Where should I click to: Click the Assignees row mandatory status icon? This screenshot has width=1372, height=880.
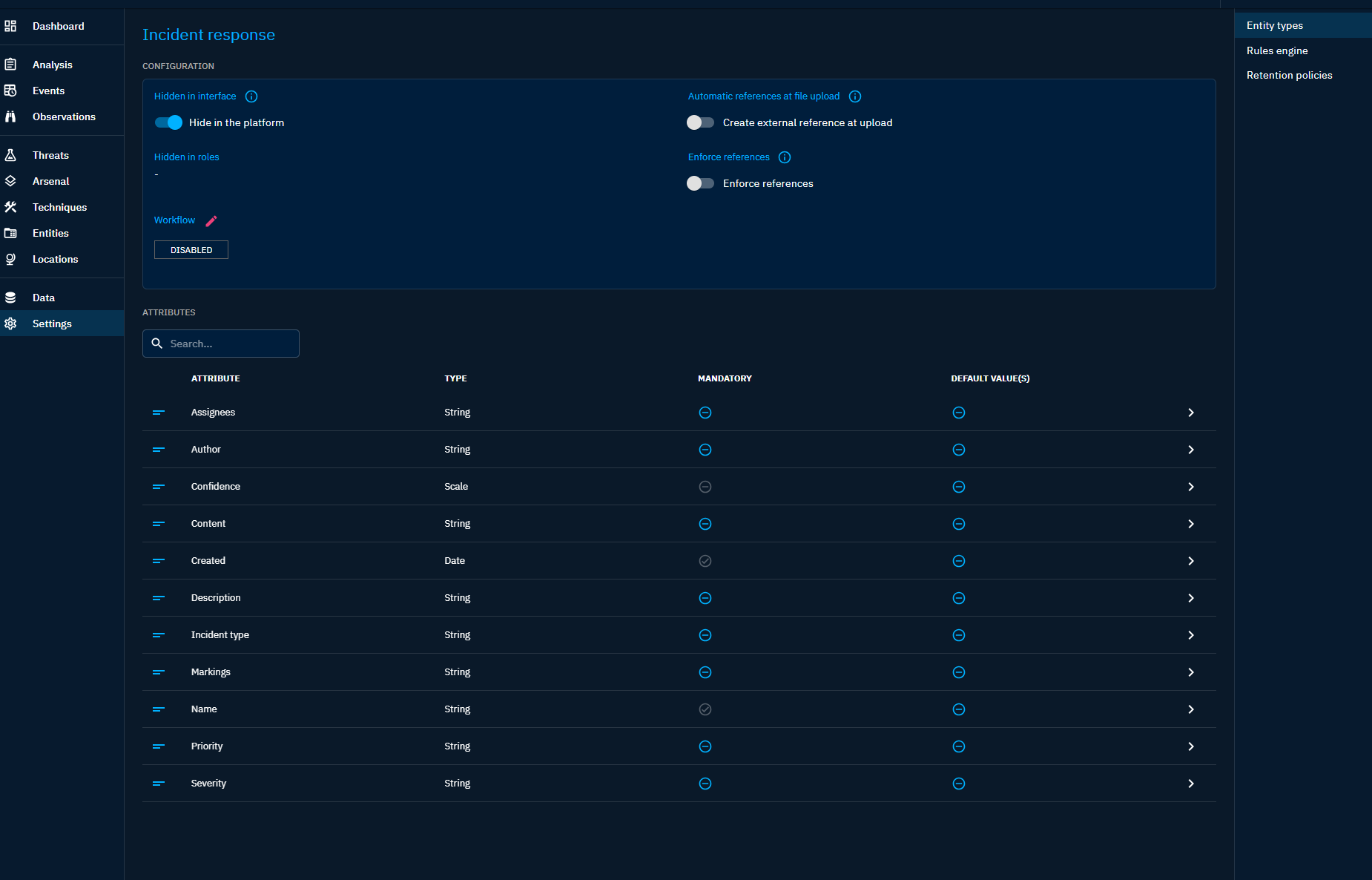tap(705, 413)
